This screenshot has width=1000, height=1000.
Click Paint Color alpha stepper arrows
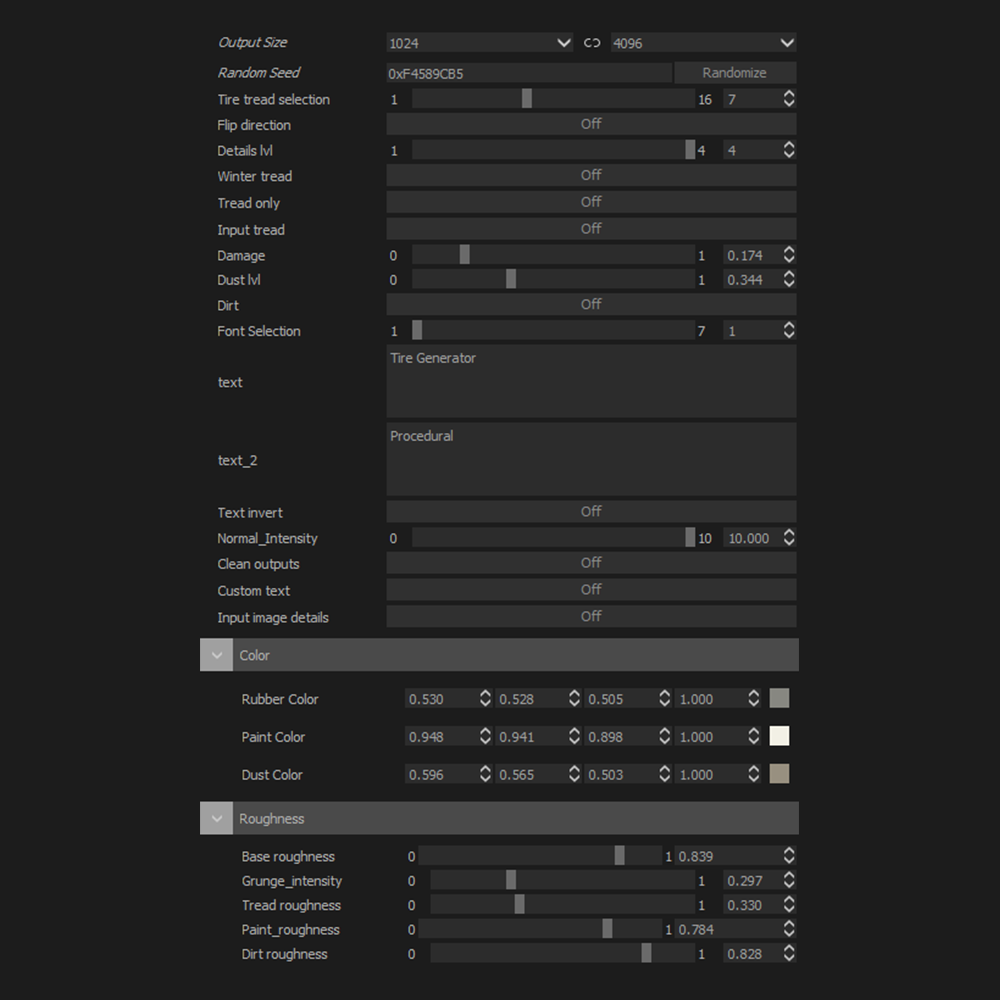click(754, 736)
